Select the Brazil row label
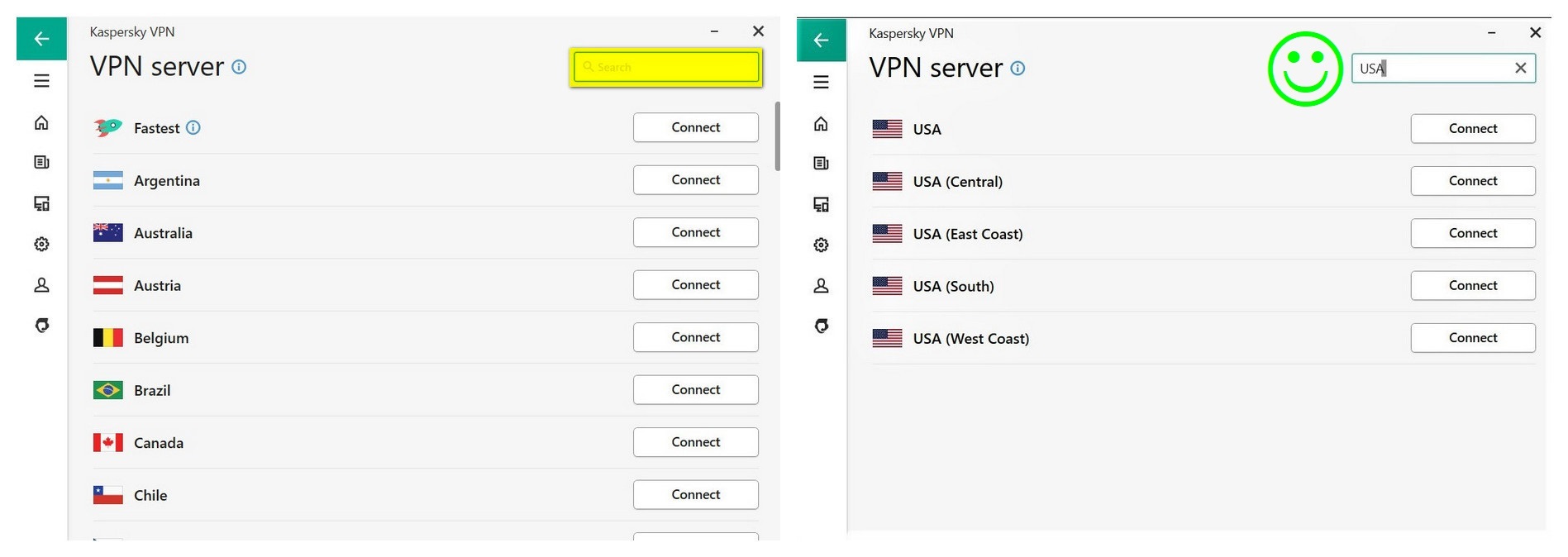Image resolution: width=1568 pixels, height=557 pixels. pyautogui.click(x=152, y=390)
